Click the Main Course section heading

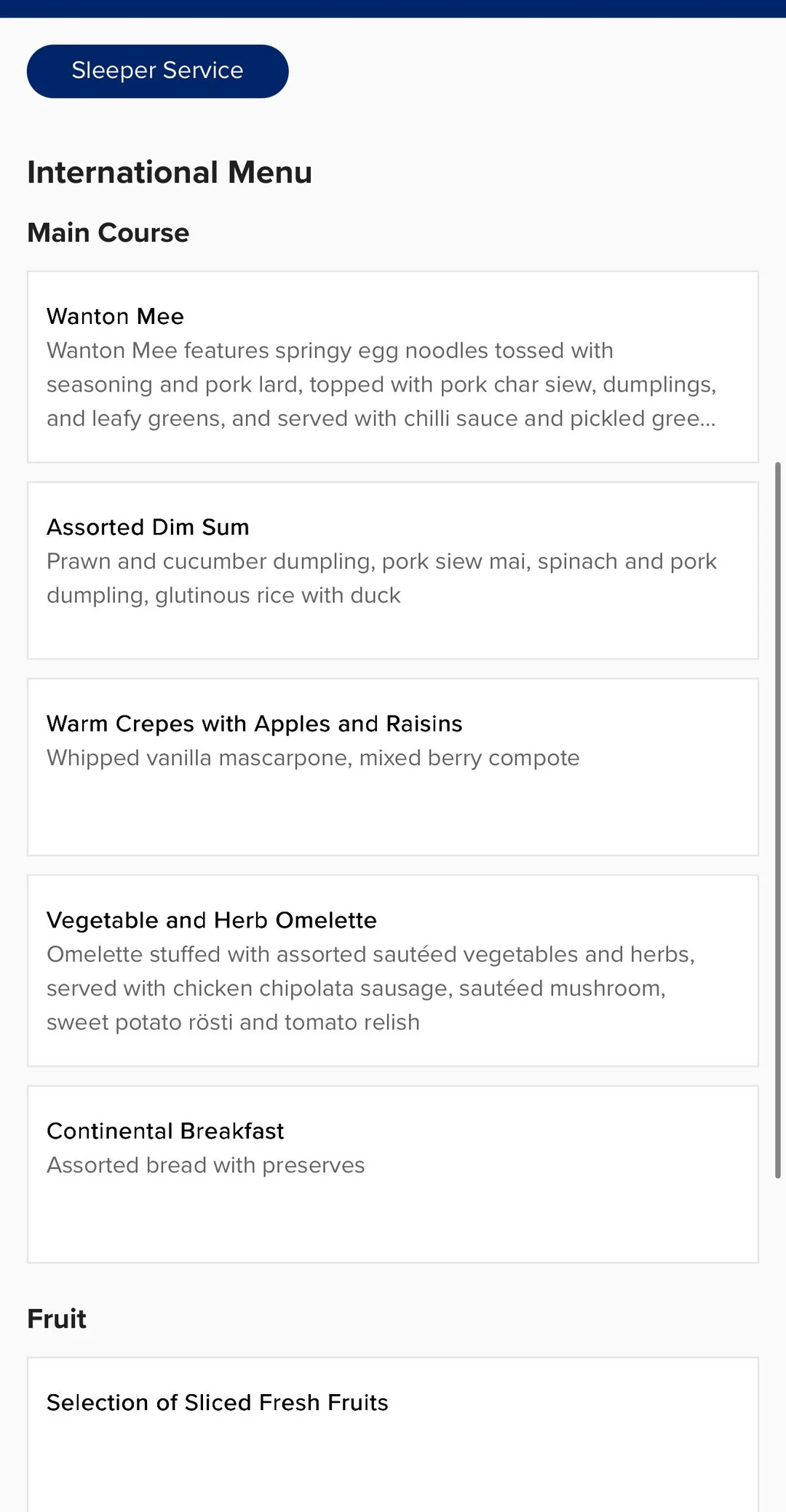pos(108,233)
